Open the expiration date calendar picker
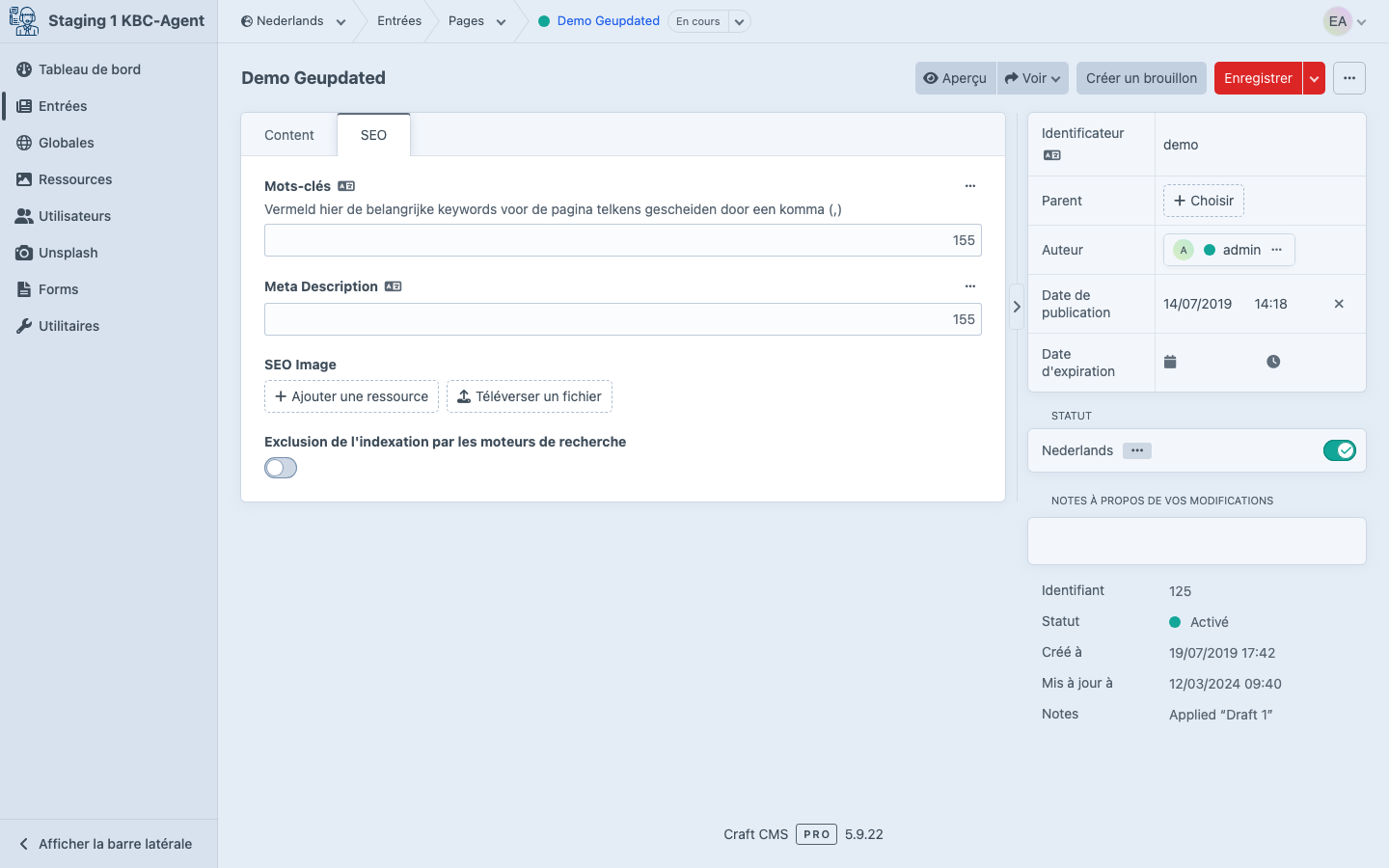 click(x=1170, y=362)
